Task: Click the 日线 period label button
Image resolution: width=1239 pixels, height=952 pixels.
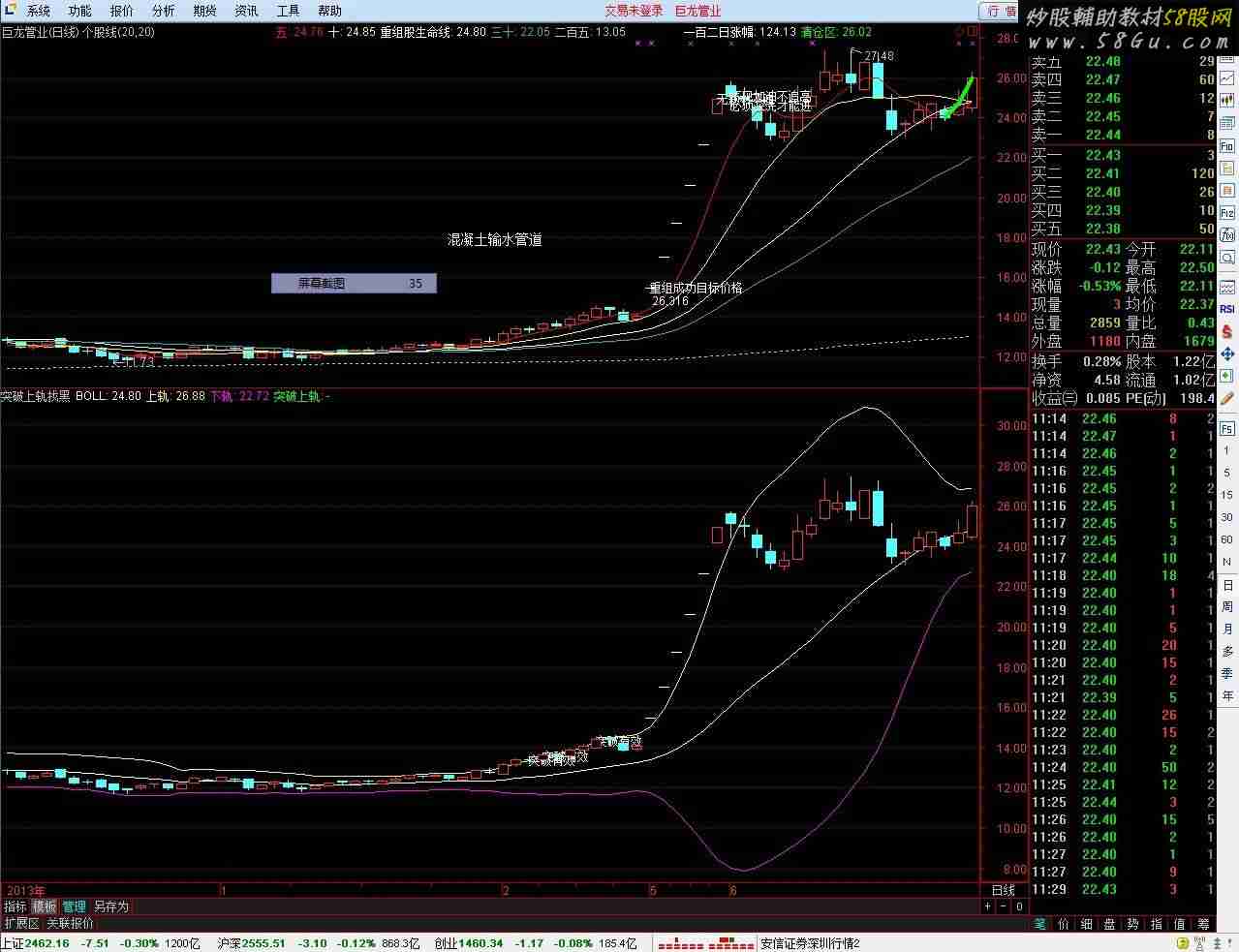Action: pos(1003,890)
